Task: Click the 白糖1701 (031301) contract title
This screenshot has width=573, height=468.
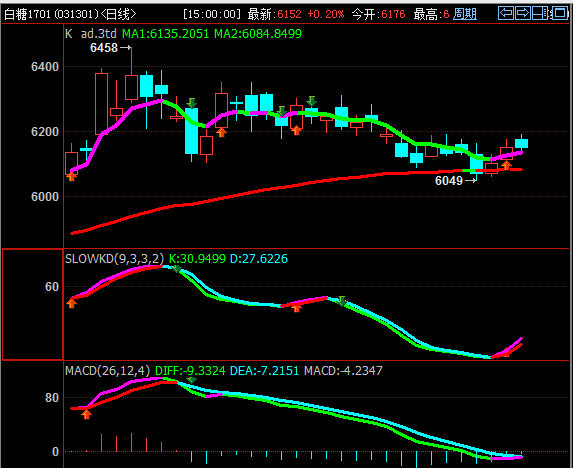Action: coord(52,14)
